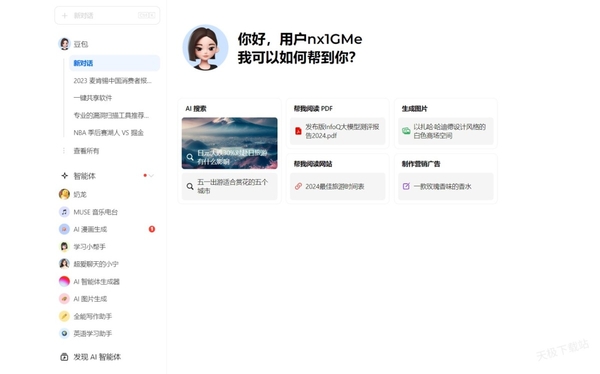Viewport: 600px width, 374px height.
Task: Click the red PDF file icon
Action: pos(298,131)
